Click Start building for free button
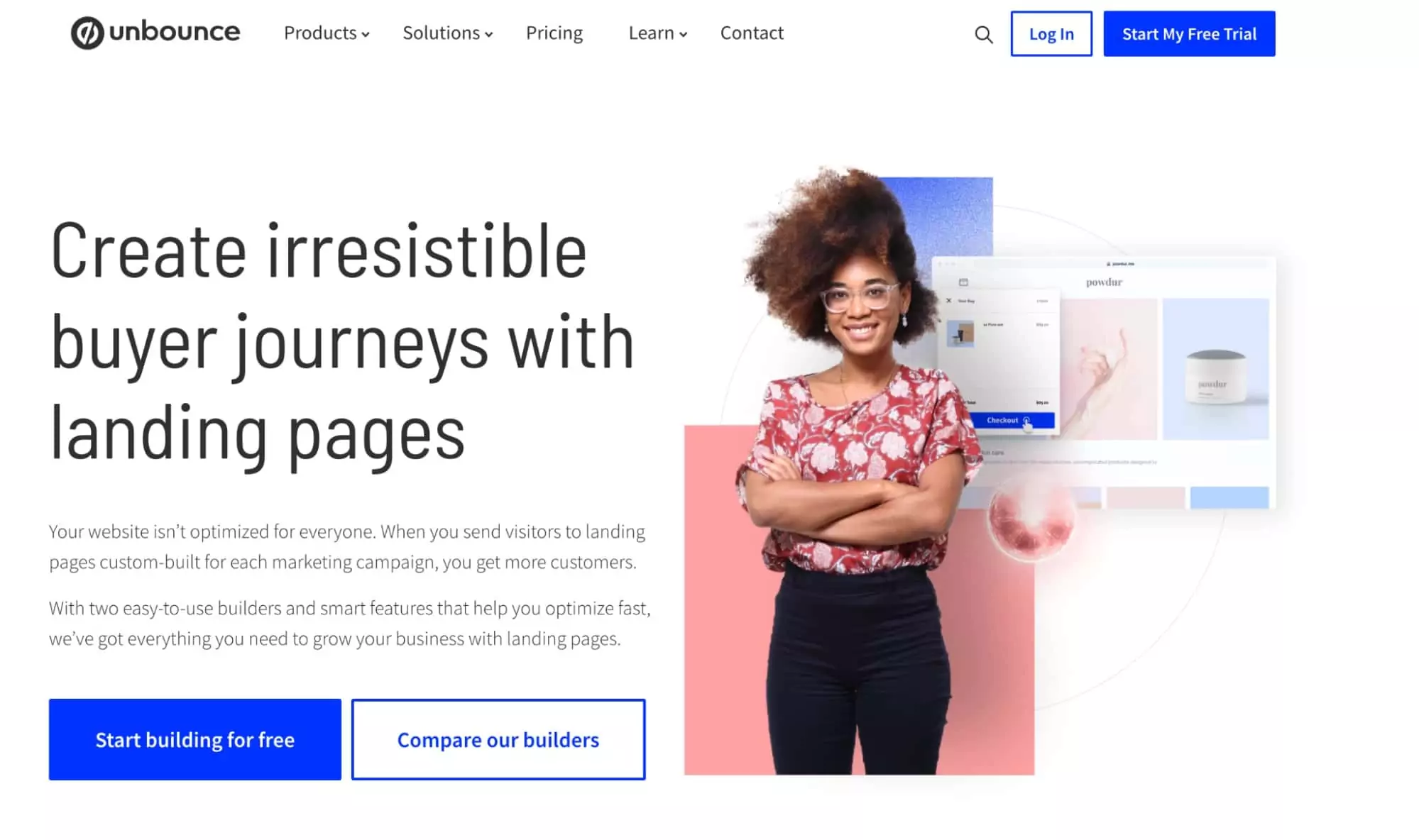Viewport: 1419px width, 840px height. [x=195, y=739]
